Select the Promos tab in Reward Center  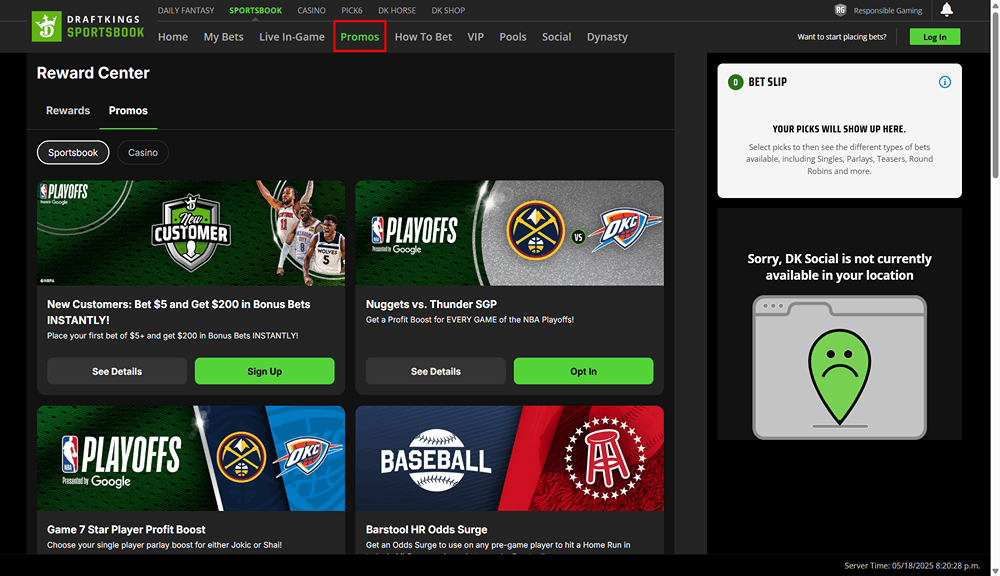(x=128, y=110)
